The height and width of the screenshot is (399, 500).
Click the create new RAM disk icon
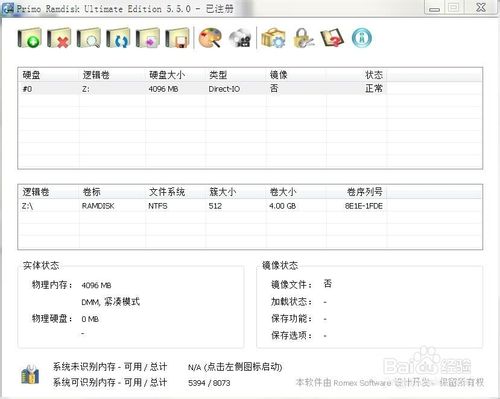(29, 38)
